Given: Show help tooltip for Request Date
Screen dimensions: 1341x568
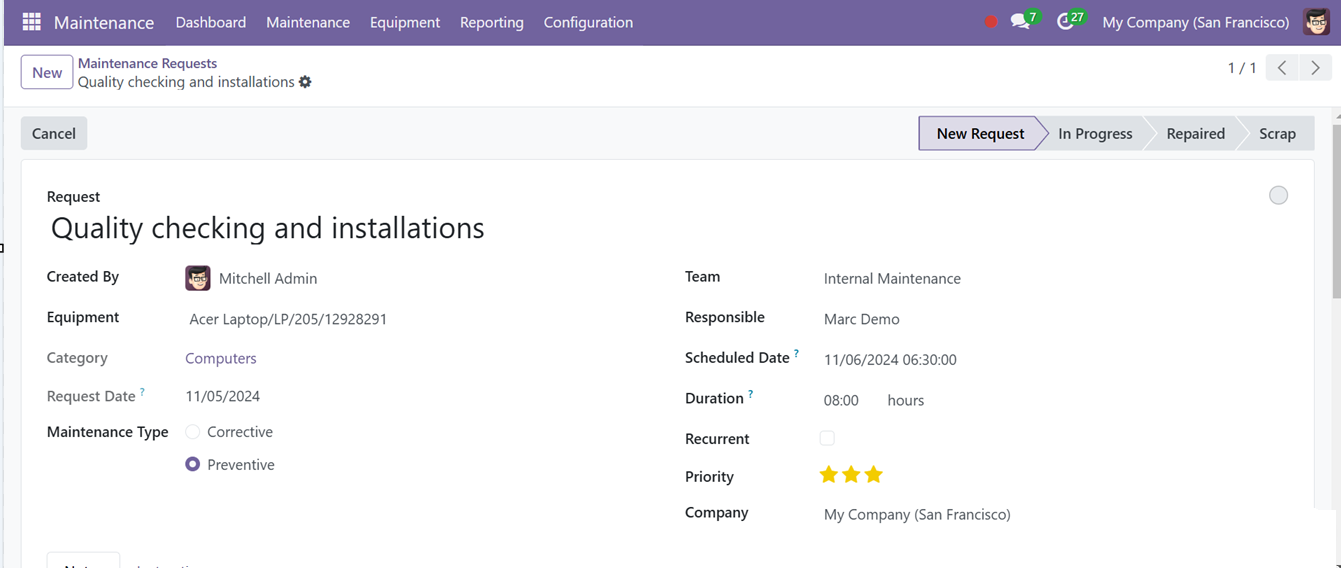Looking at the screenshot, I should click(142, 392).
